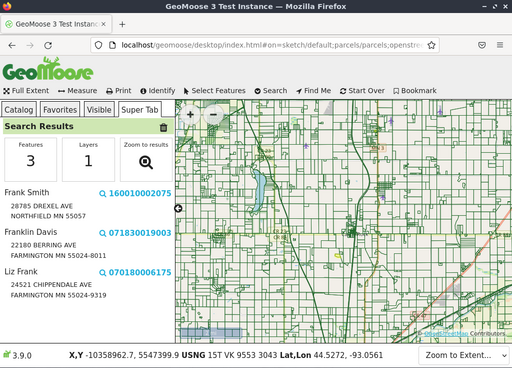
Task: Click the shield tracking protection icon
Action: [x=98, y=45]
